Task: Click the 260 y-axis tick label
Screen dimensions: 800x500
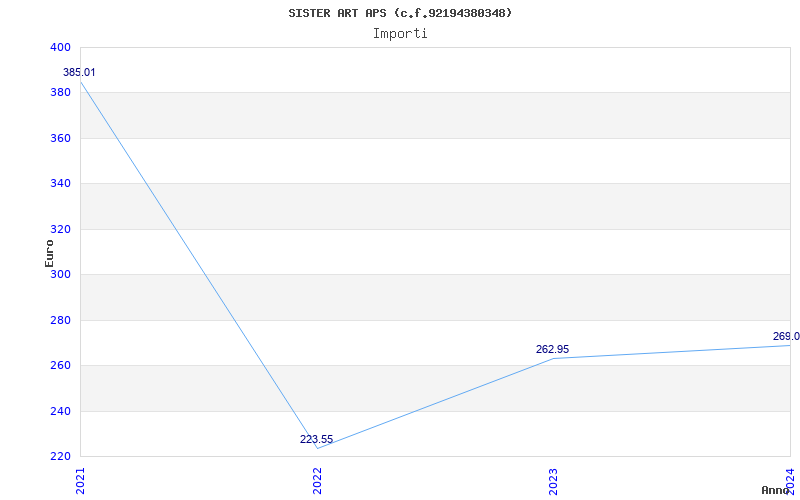Action: (60, 366)
